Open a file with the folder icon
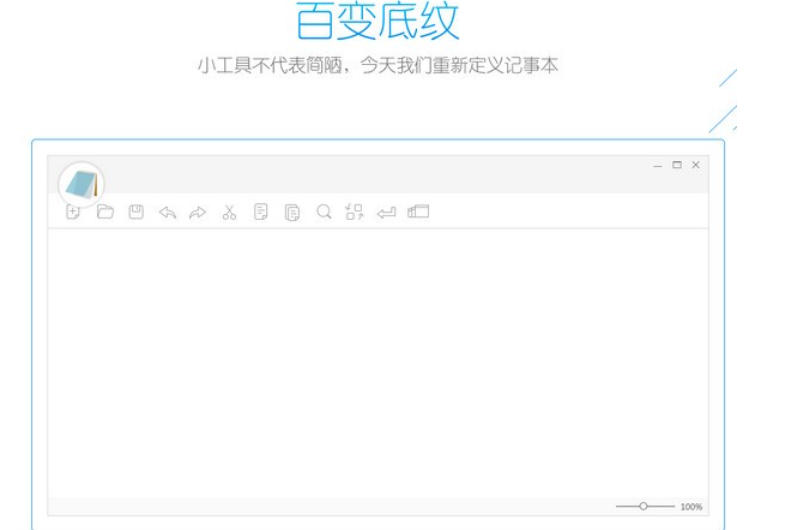The height and width of the screenshot is (530, 791). coord(105,212)
